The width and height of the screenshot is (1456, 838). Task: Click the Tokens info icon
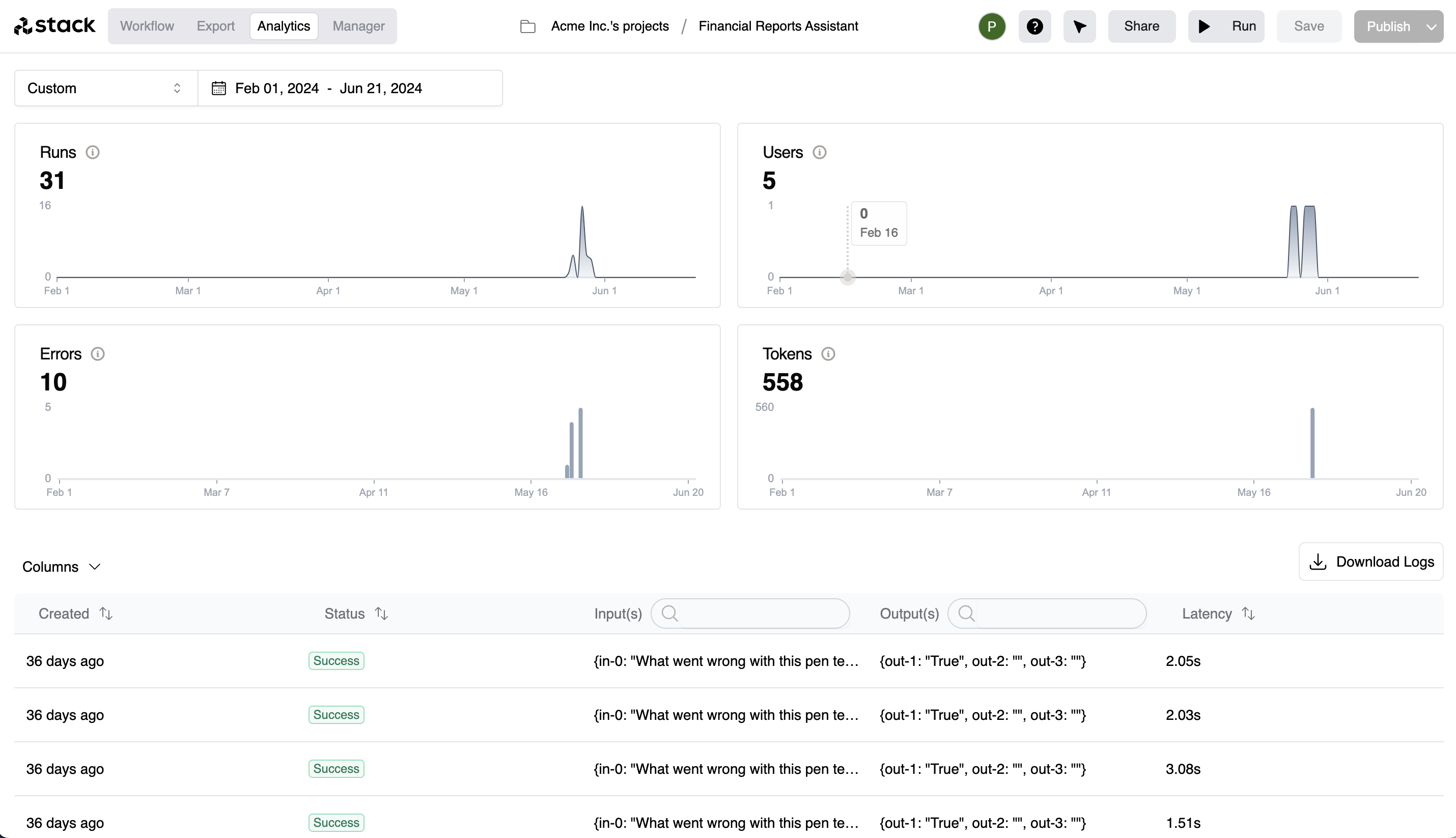[x=828, y=354]
